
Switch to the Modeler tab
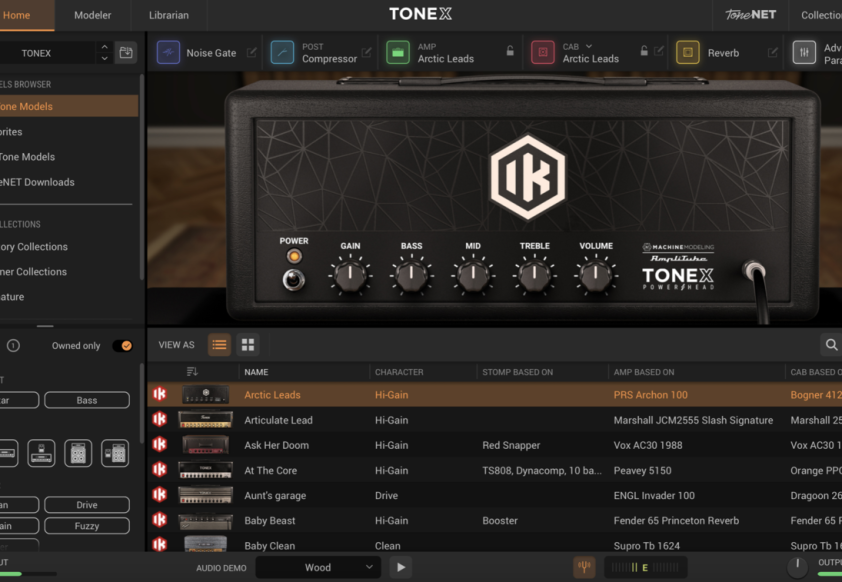pyautogui.click(x=92, y=15)
